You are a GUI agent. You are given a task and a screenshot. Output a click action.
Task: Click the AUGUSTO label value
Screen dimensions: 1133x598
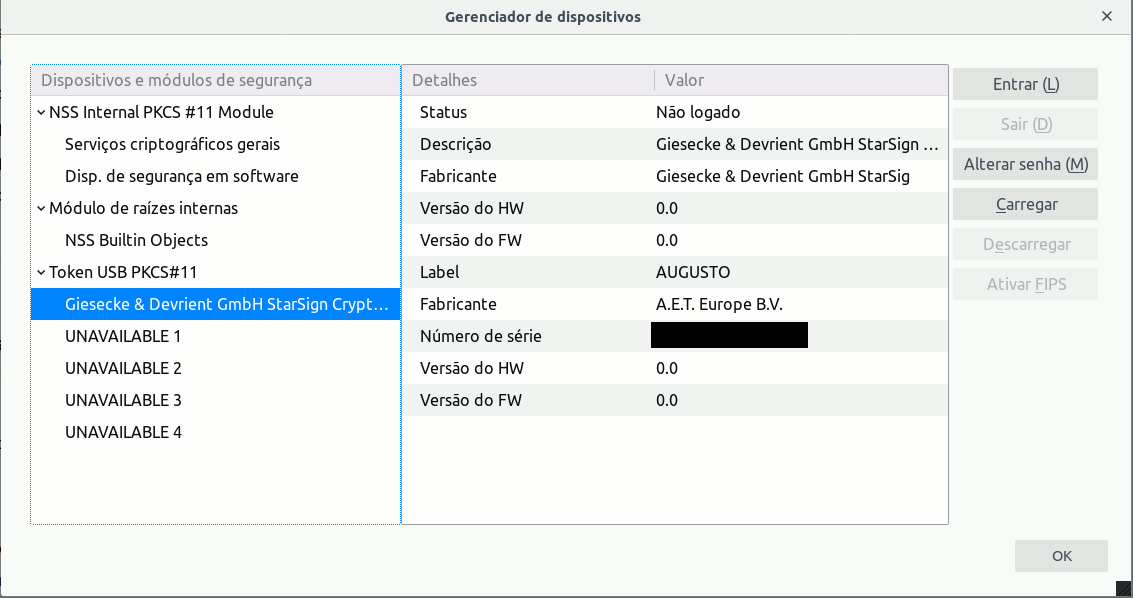(693, 272)
